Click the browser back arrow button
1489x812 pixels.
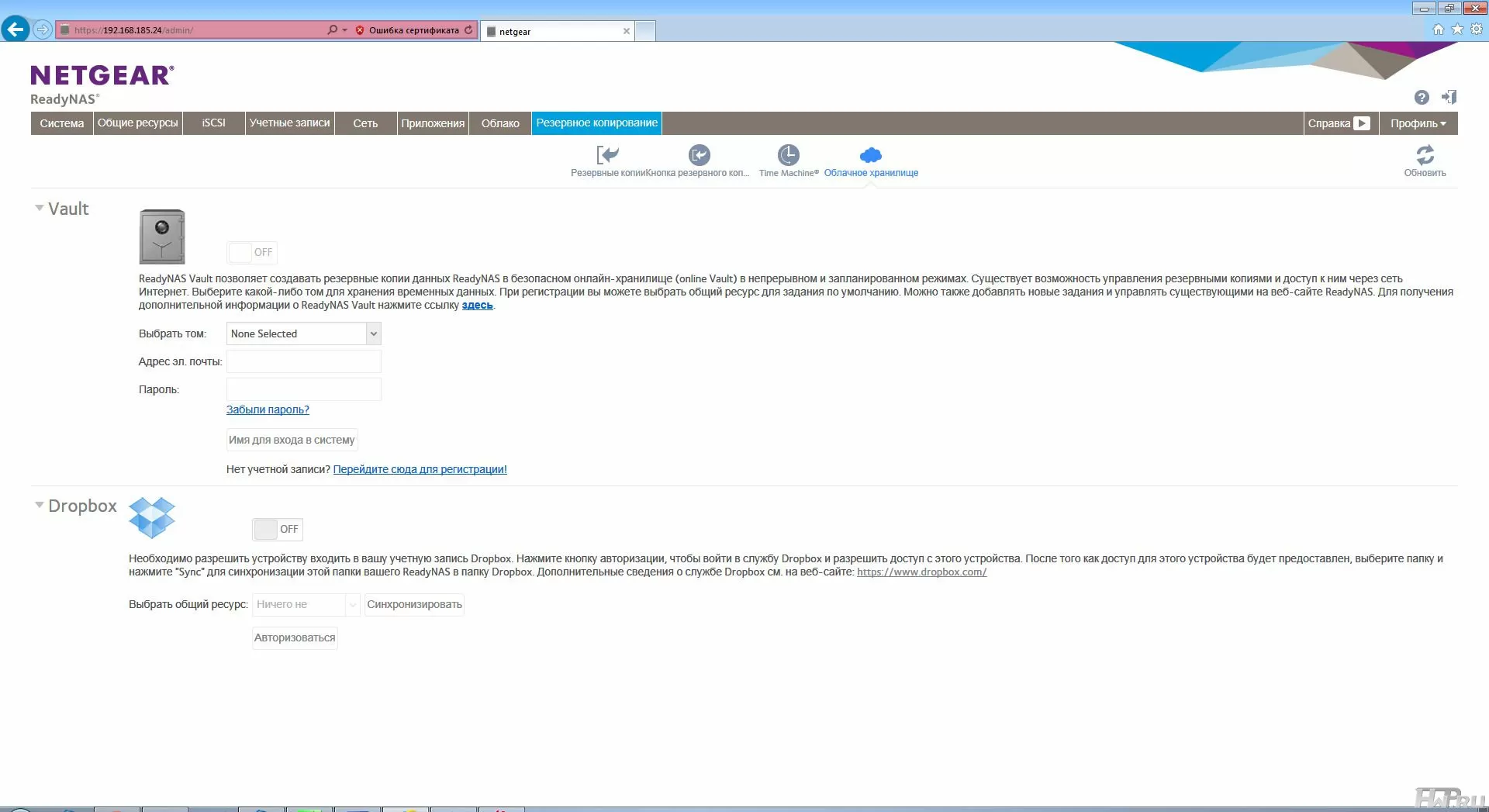(15, 29)
